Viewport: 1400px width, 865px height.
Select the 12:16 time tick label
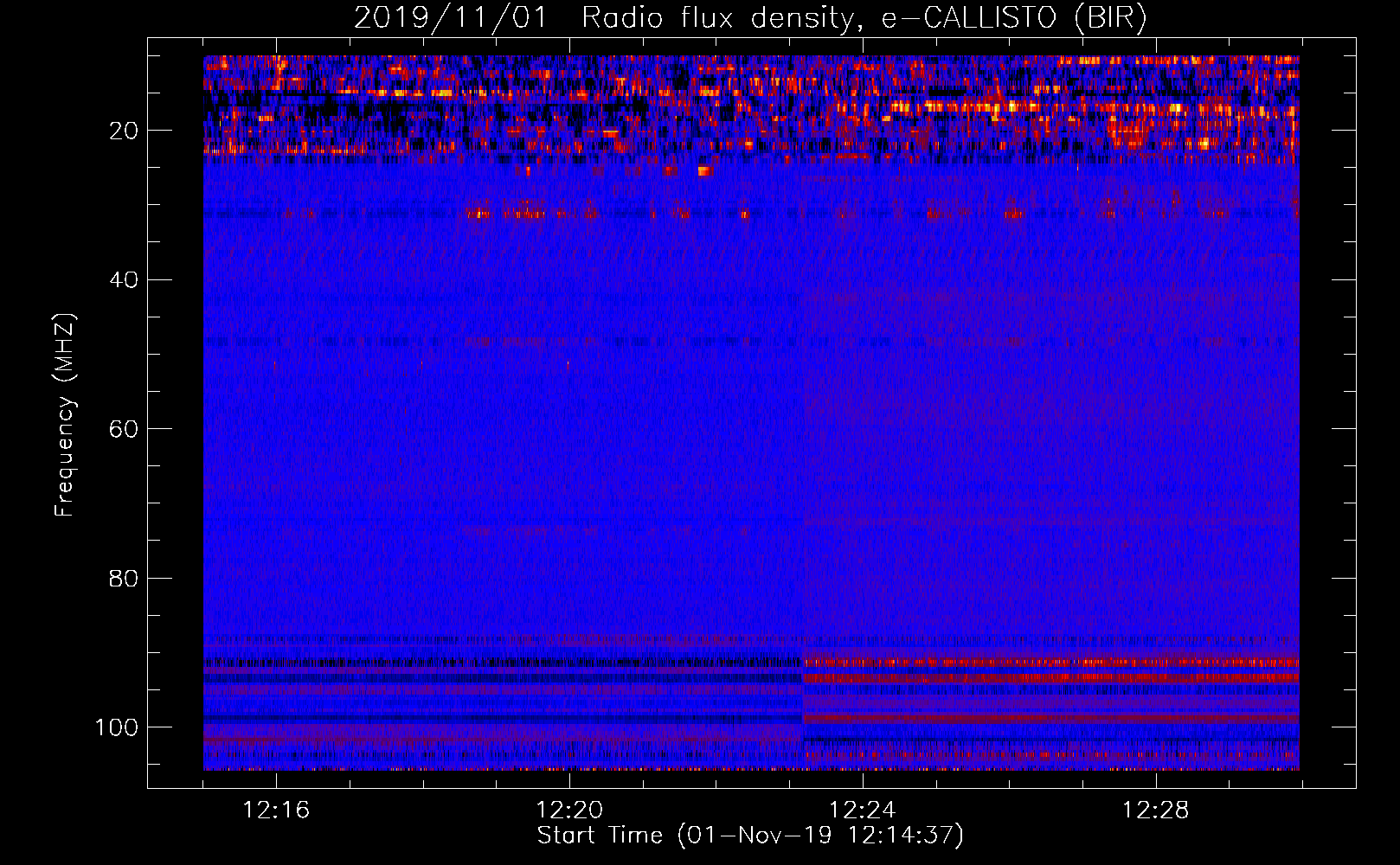point(276,811)
